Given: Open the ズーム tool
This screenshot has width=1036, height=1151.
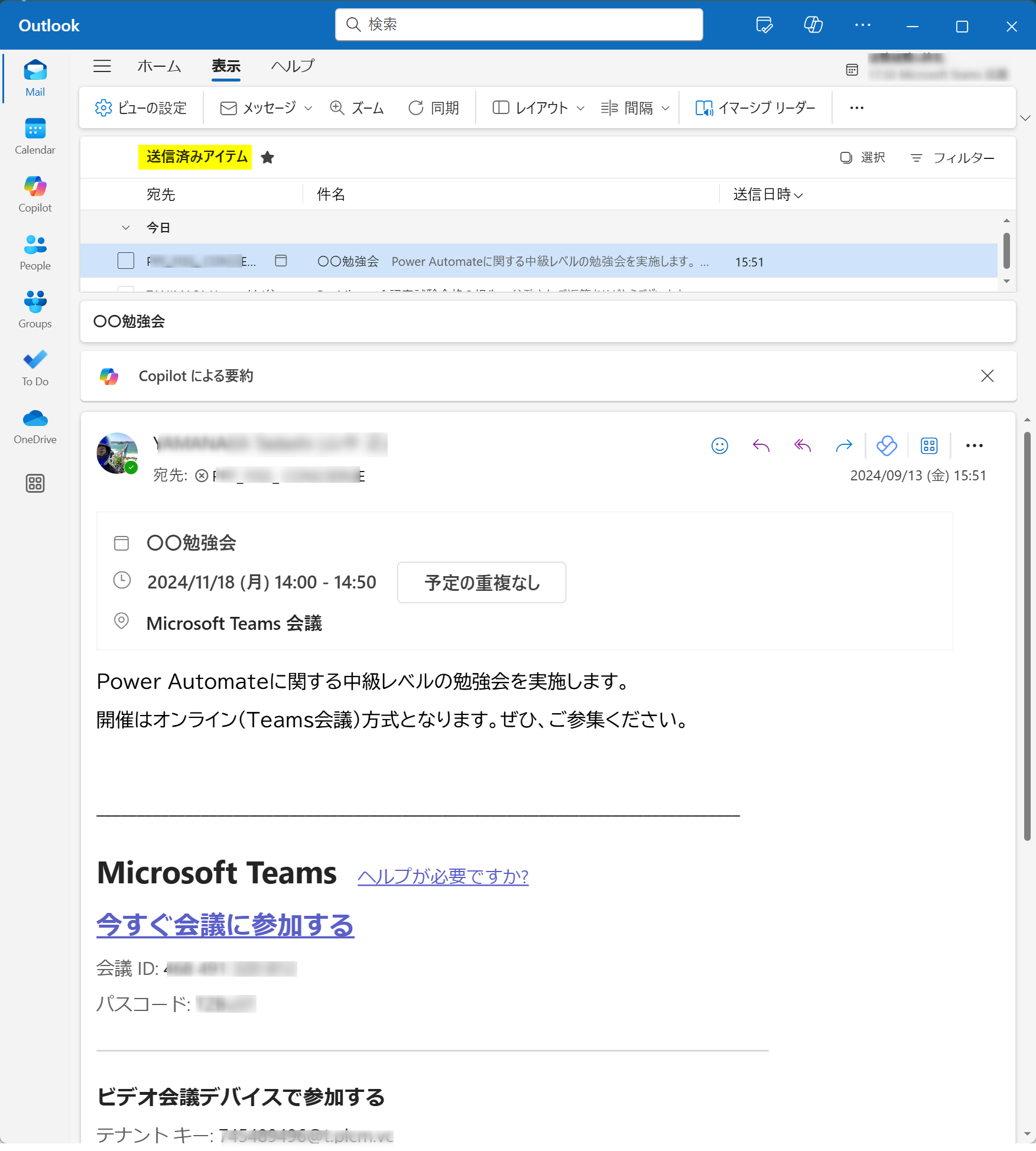Looking at the screenshot, I should pos(357,108).
